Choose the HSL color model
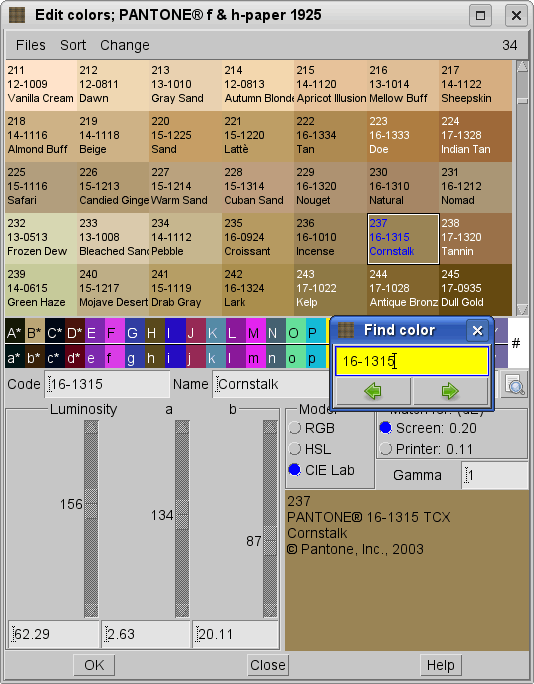The height and width of the screenshot is (684, 534). [311, 449]
